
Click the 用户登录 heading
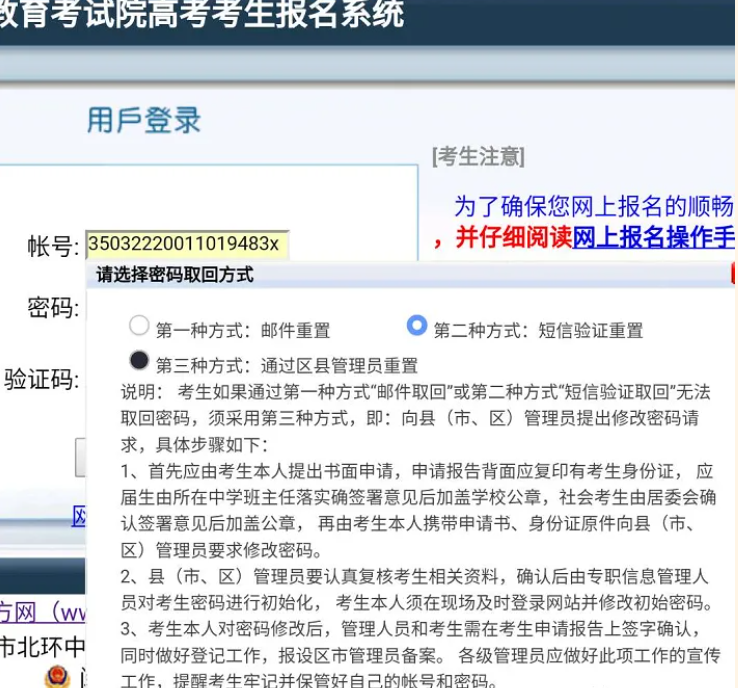[144, 120]
